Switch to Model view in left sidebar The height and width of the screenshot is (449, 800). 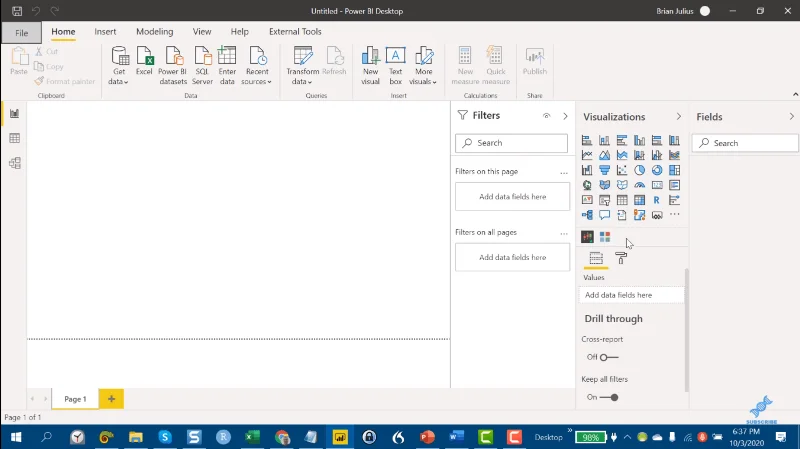15,163
